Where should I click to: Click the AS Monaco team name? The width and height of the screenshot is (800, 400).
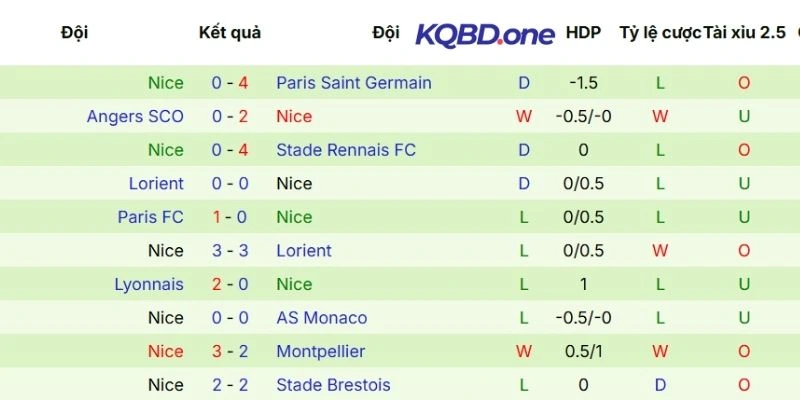tap(321, 318)
